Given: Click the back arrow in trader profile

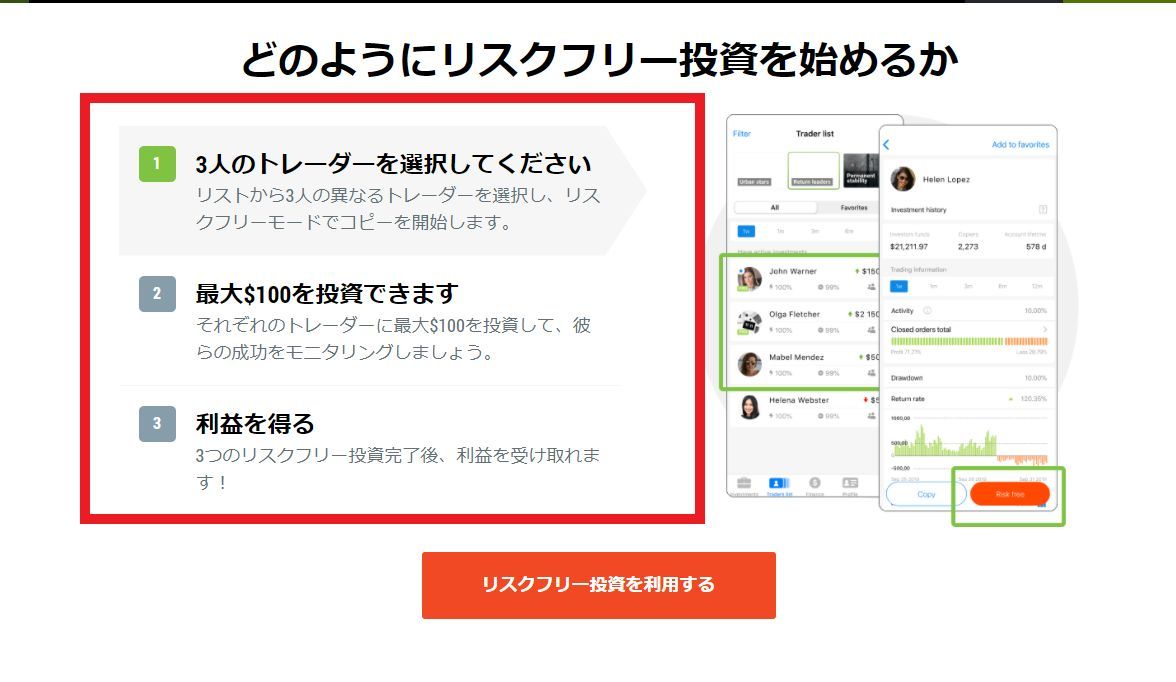Looking at the screenshot, I should coord(886,144).
